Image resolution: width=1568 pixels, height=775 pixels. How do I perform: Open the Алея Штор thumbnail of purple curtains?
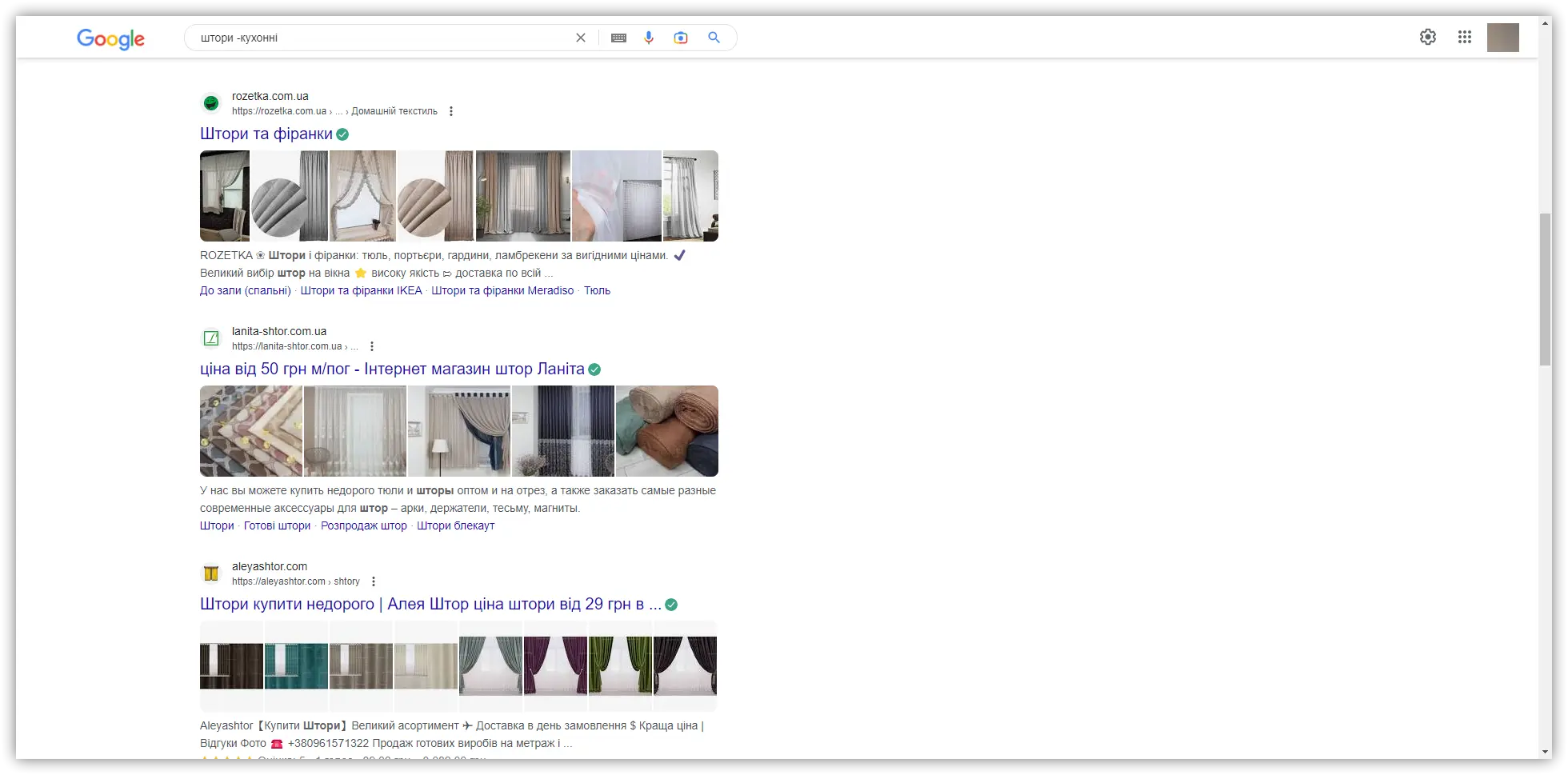coord(556,666)
